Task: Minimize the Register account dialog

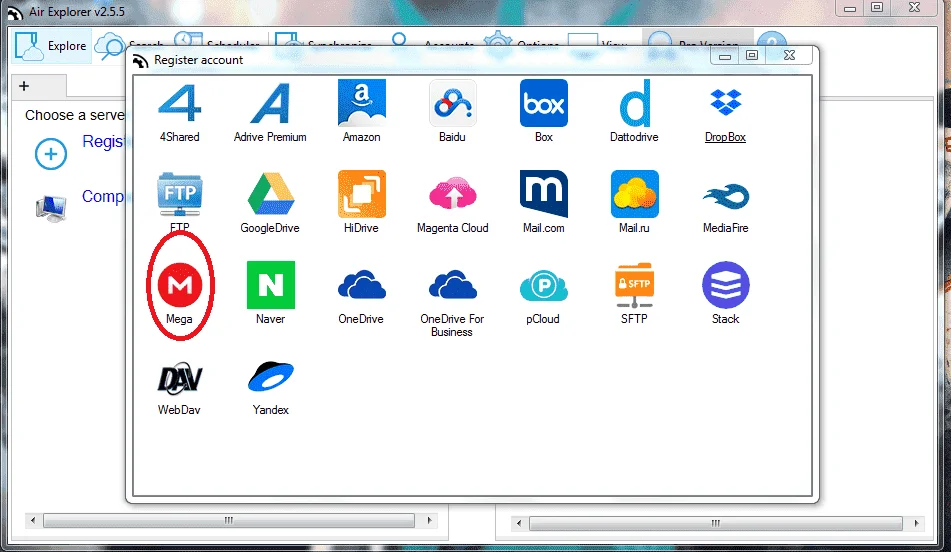Action: click(725, 55)
